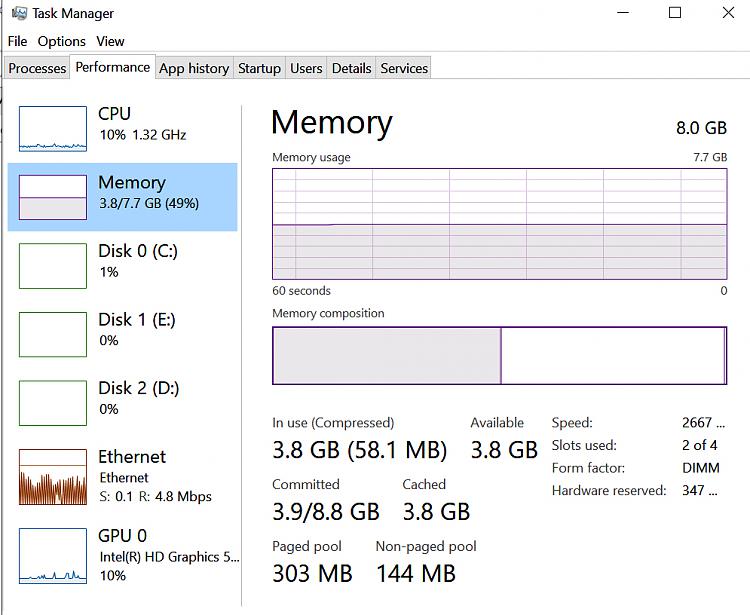Open the File menu
Image resolution: width=750 pixels, height=615 pixels.
tap(17, 41)
